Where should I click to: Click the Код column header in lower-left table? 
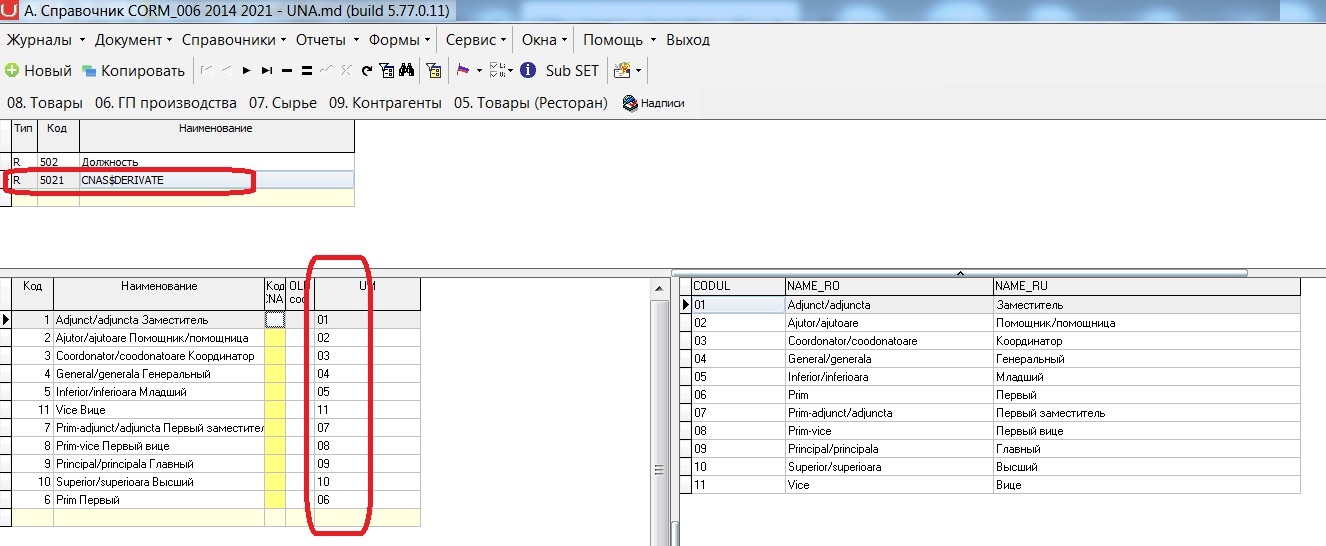pyautogui.click(x=32, y=294)
